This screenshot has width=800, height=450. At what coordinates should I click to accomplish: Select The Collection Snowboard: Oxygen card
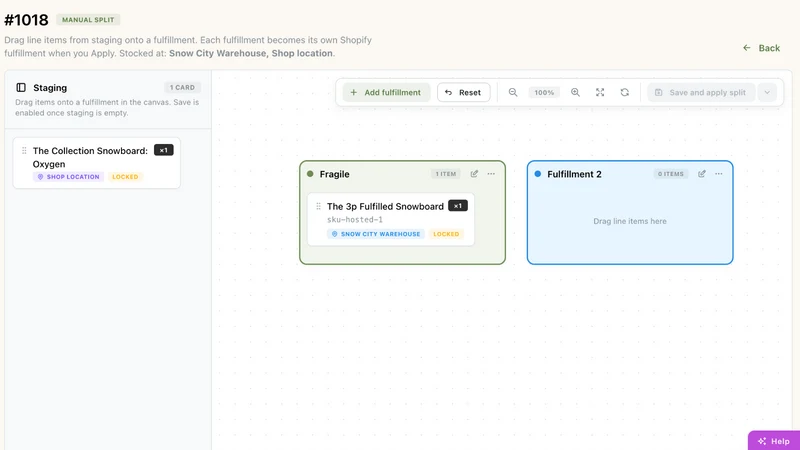point(96,163)
